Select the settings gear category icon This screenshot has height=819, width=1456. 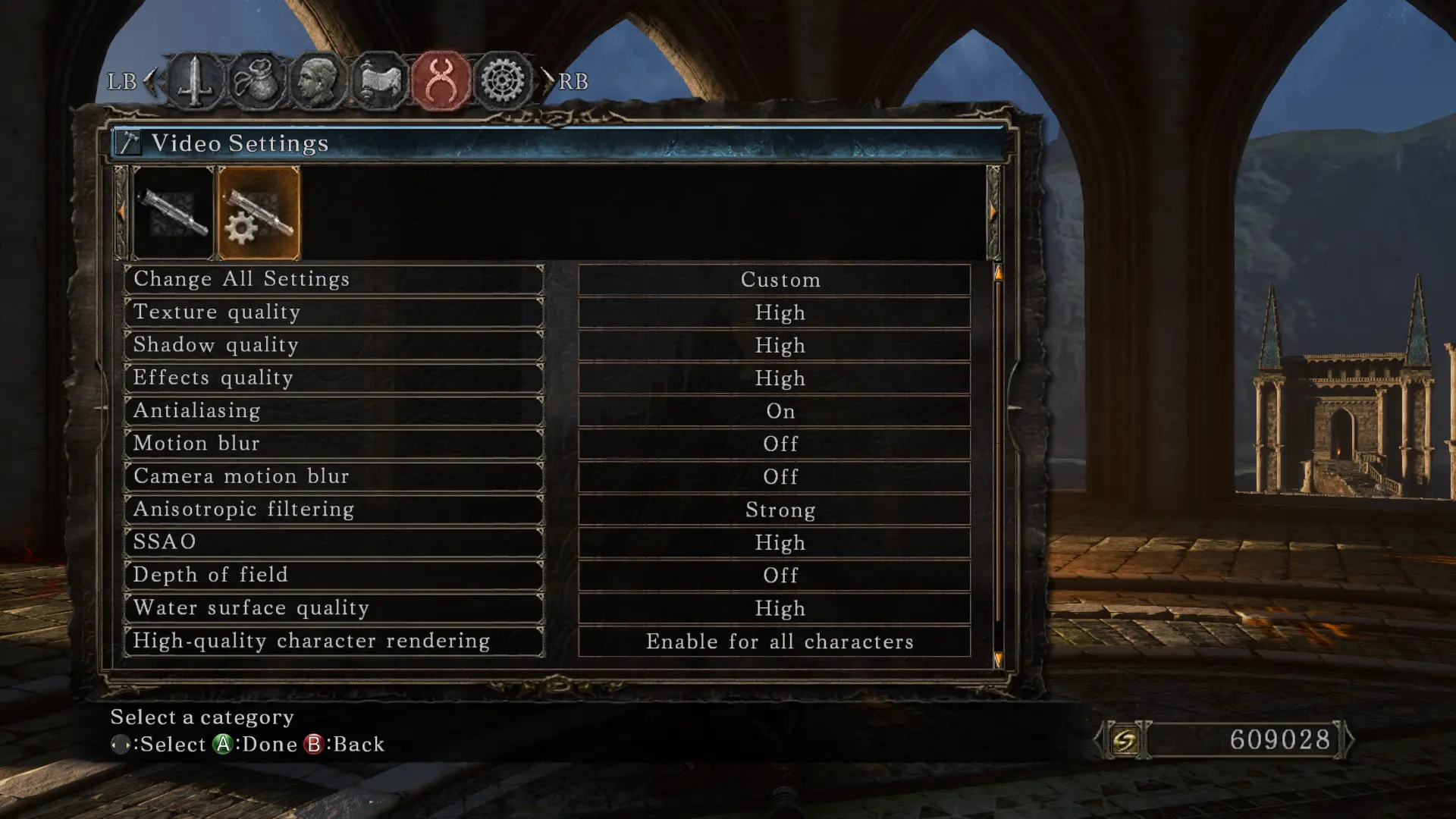(x=502, y=80)
